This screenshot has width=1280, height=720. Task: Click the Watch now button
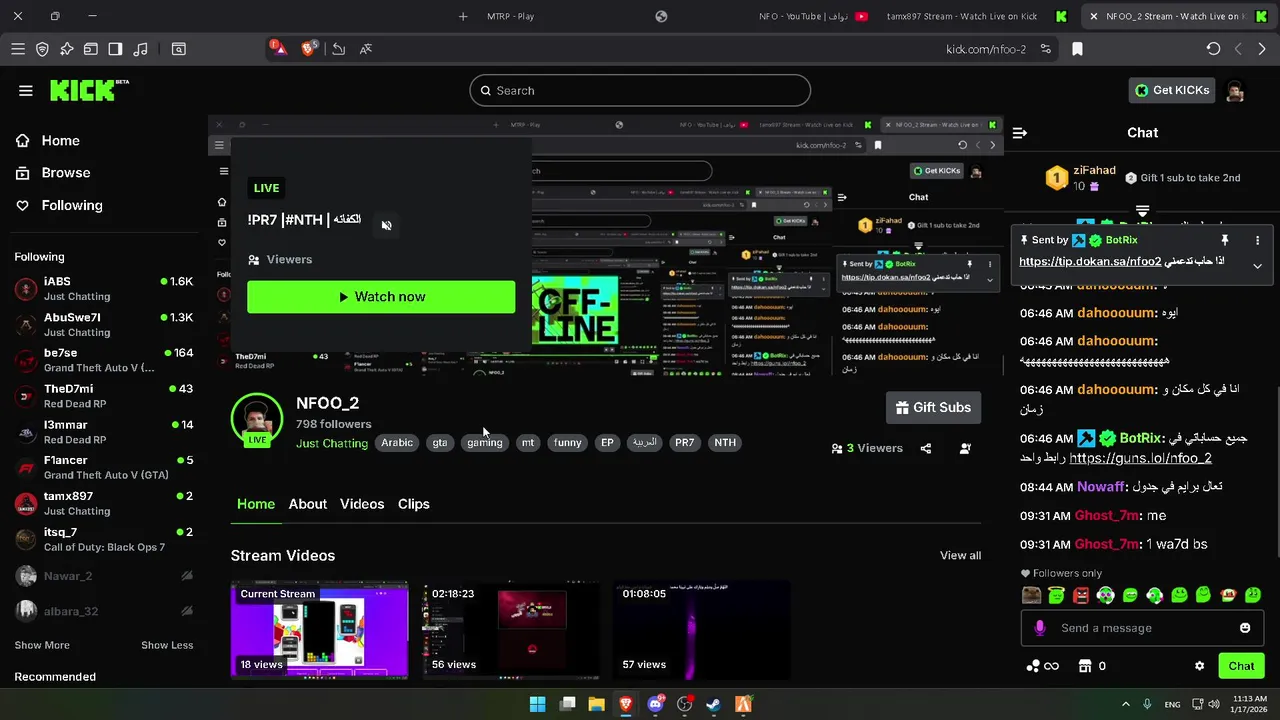point(381,297)
